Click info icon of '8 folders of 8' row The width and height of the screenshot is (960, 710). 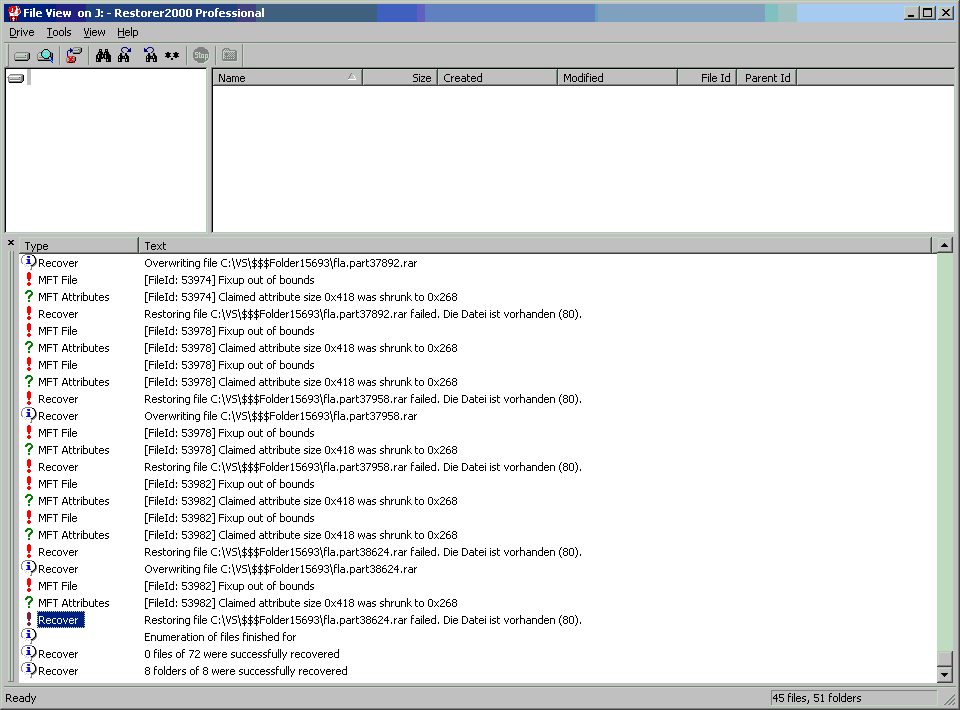coord(29,670)
